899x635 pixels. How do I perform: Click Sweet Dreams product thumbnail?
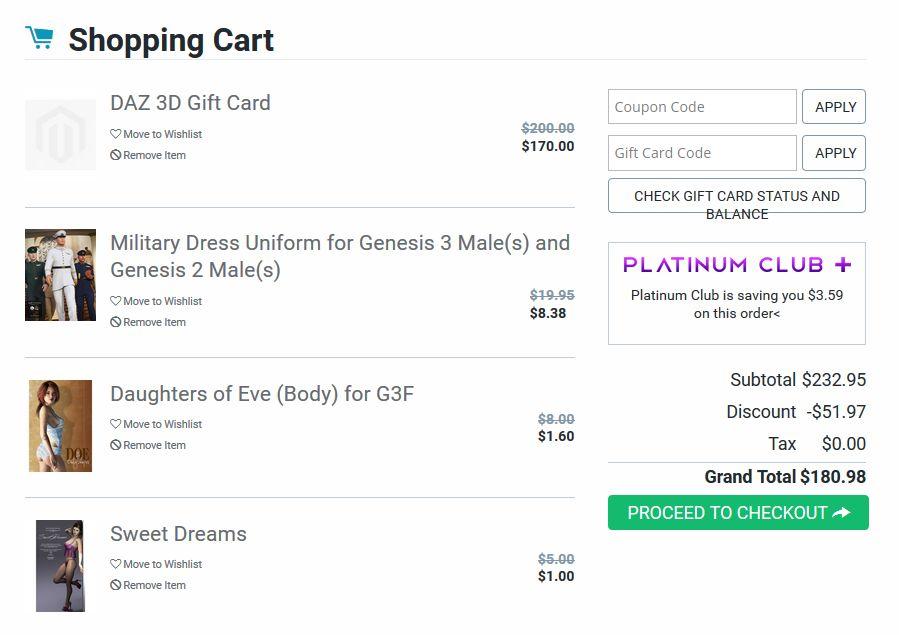point(60,566)
